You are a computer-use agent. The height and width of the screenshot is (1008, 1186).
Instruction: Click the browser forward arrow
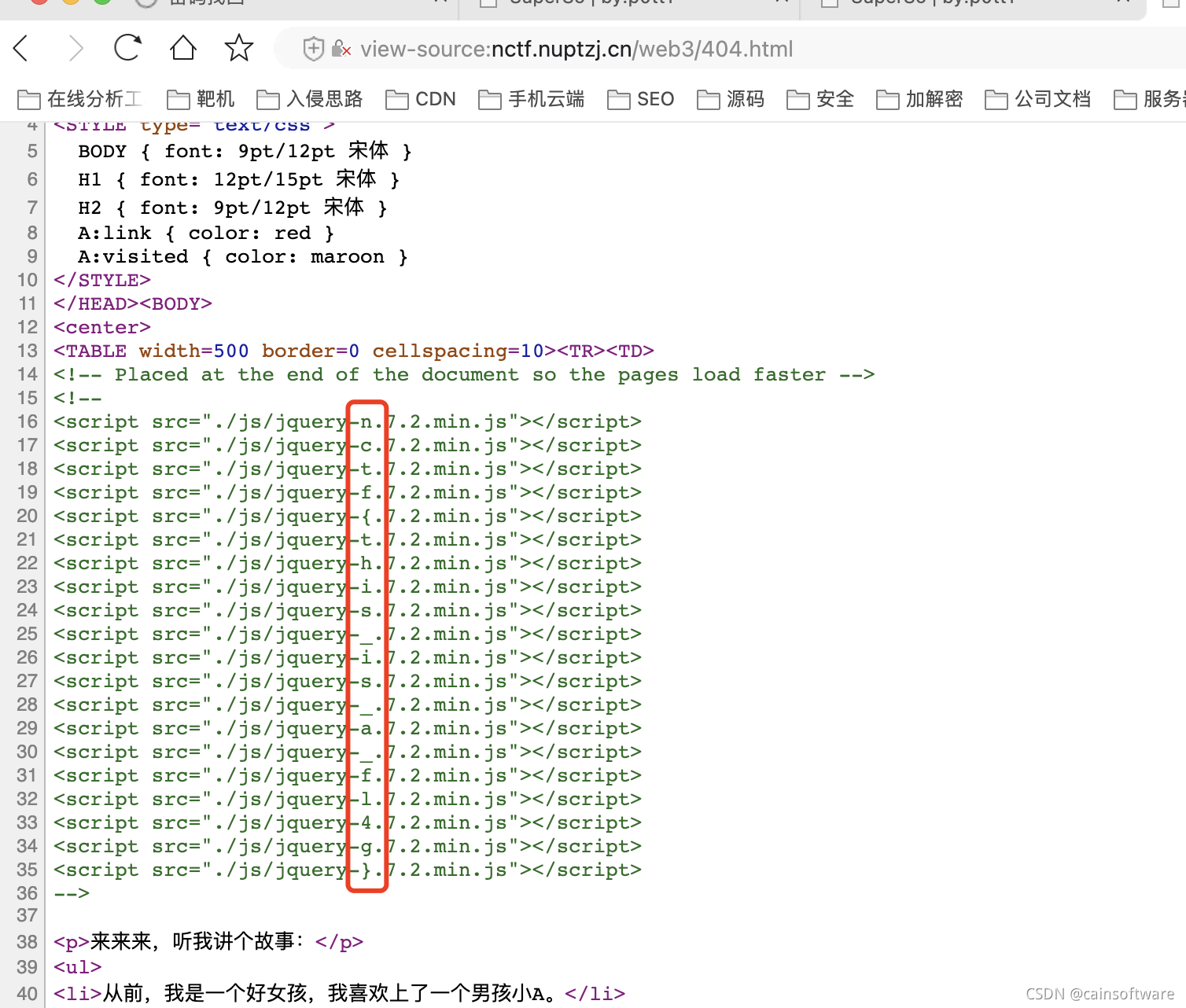(76, 49)
